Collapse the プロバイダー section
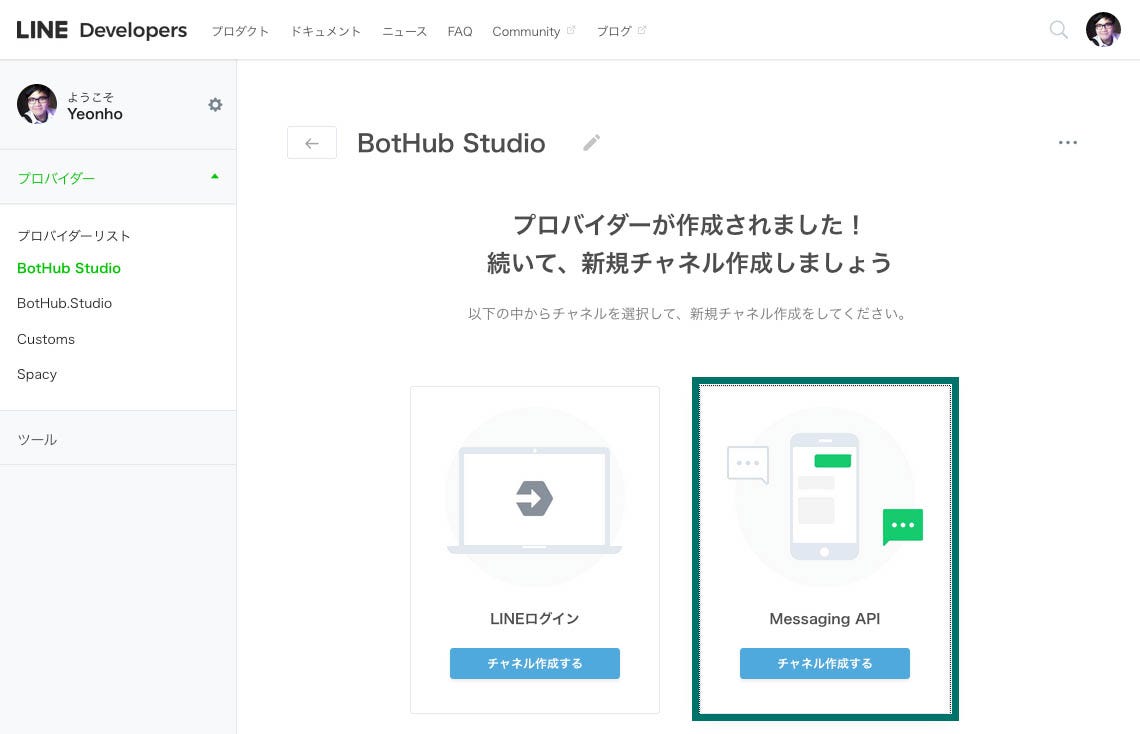1140x734 pixels. click(214, 177)
